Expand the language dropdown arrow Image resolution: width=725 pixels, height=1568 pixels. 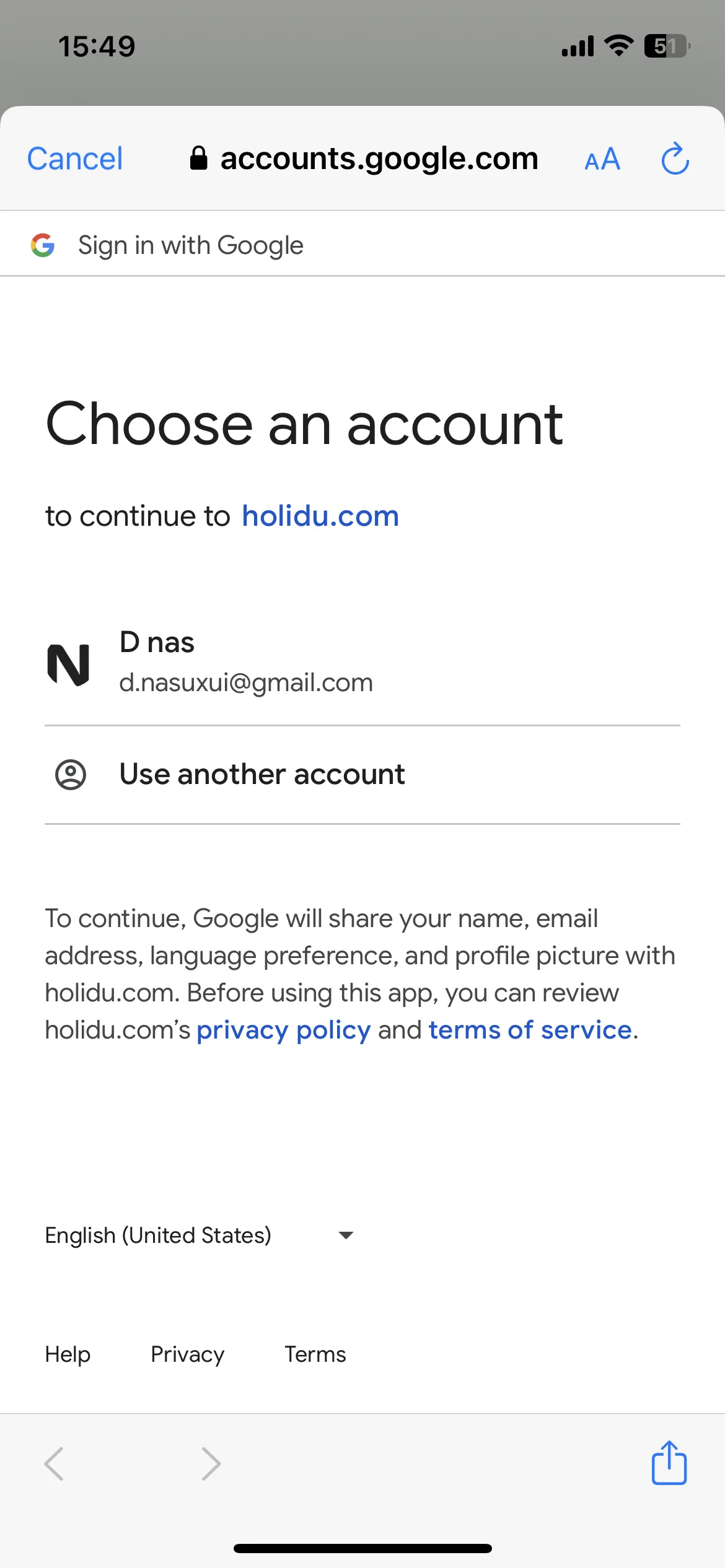click(x=346, y=1235)
